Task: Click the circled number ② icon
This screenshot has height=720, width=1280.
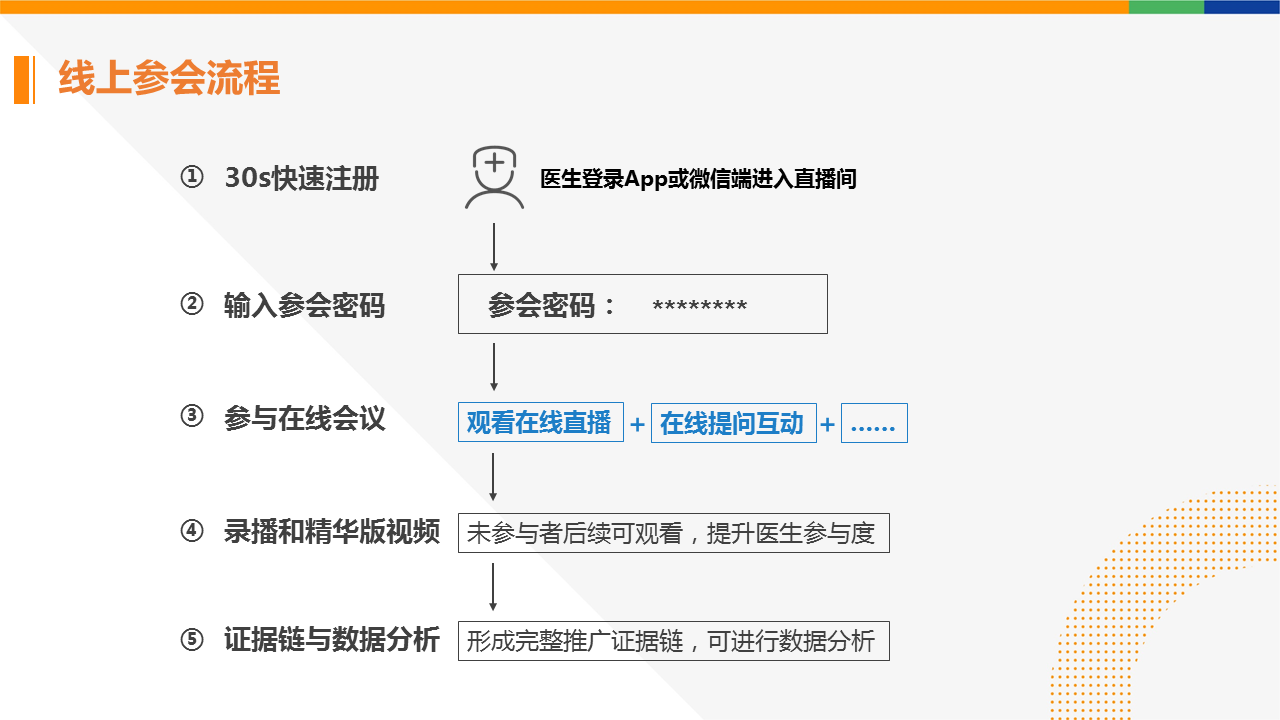Action: click(x=192, y=305)
